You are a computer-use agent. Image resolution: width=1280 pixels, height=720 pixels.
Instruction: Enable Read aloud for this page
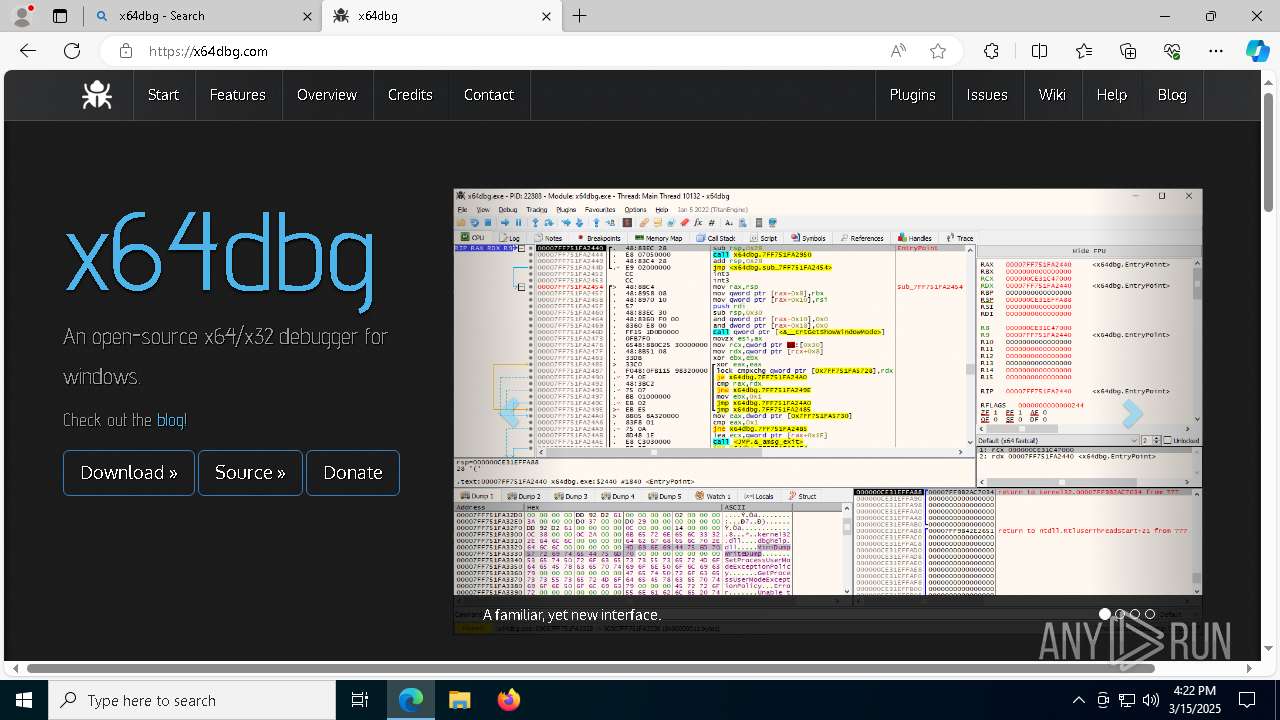898,51
